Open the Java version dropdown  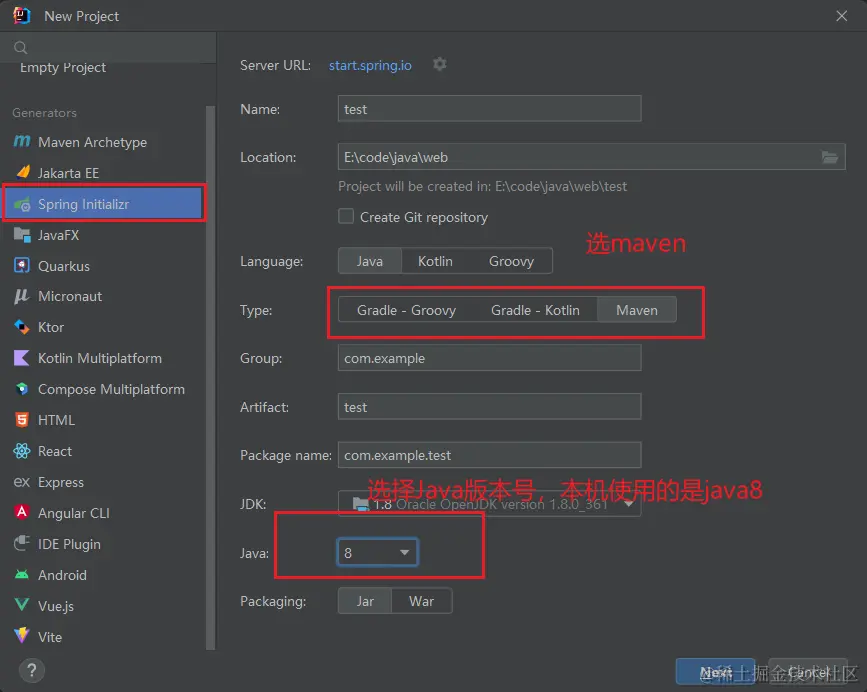pyautogui.click(x=378, y=552)
